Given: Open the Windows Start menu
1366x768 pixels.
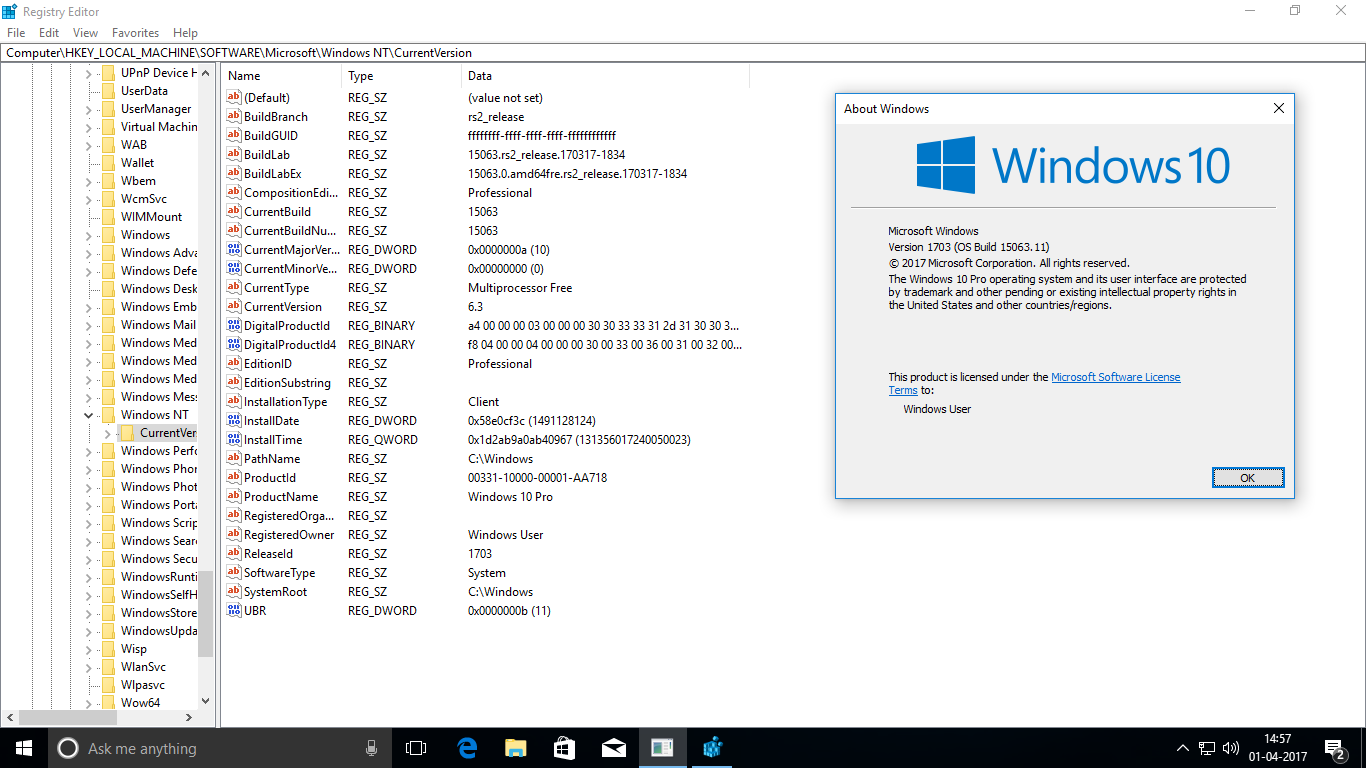Looking at the screenshot, I should (x=24, y=748).
